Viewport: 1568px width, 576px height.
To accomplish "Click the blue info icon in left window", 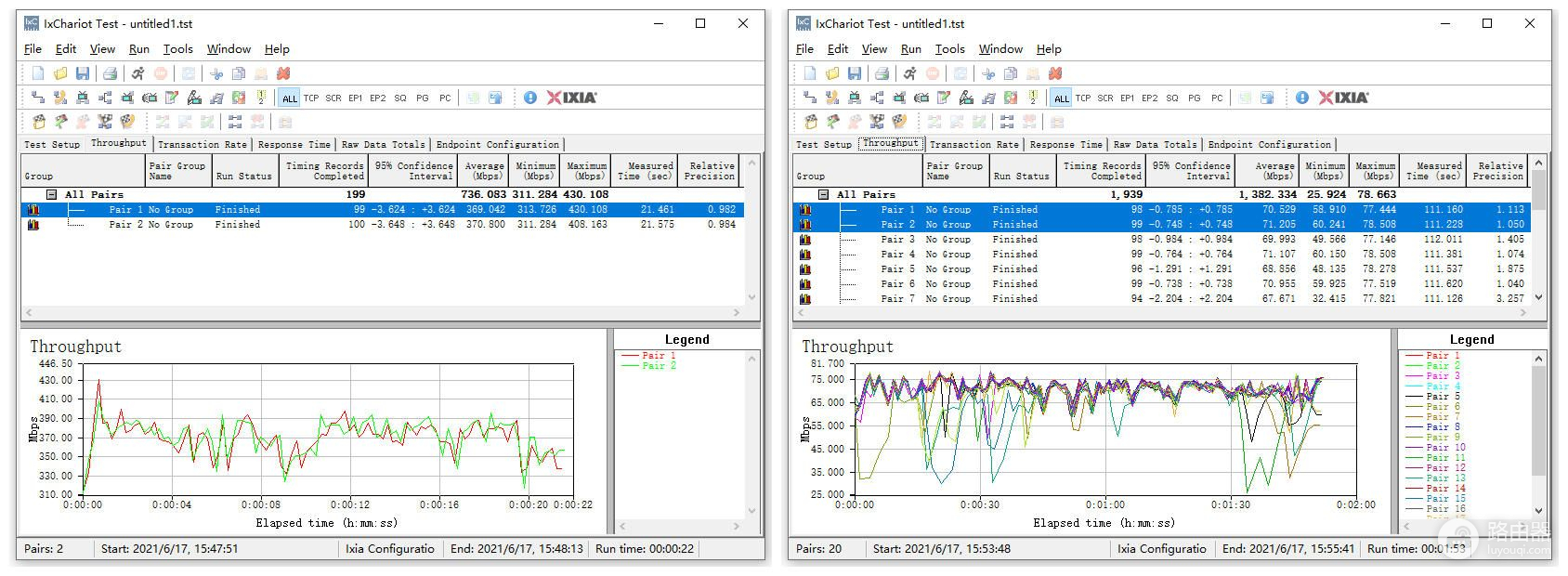I will coord(529,98).
